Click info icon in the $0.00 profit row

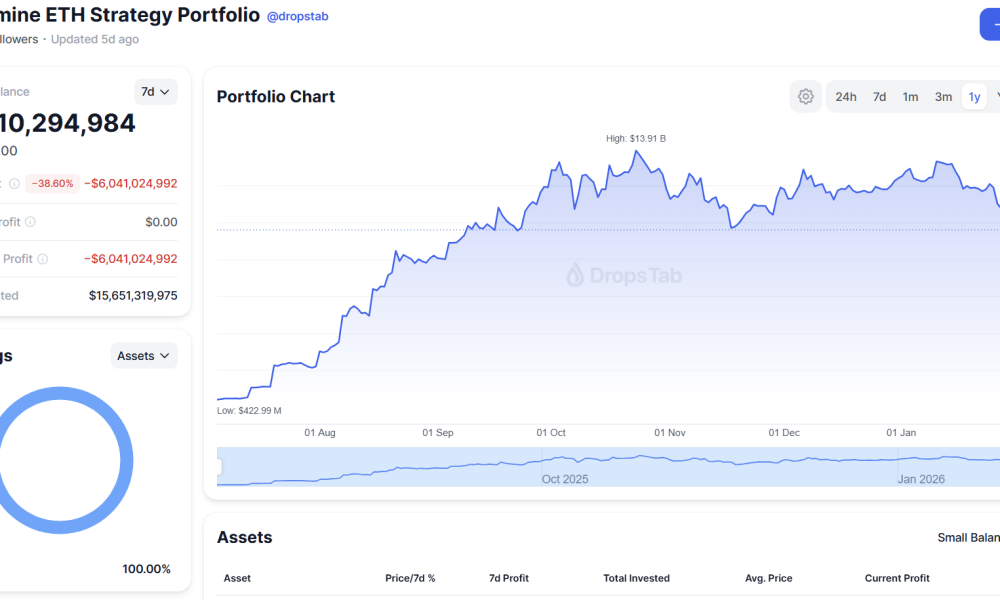point(30,222)
